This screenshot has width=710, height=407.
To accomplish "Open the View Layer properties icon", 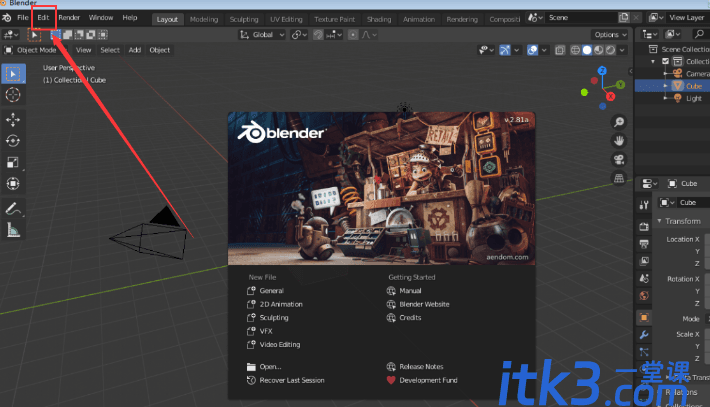I will point(644,261).
